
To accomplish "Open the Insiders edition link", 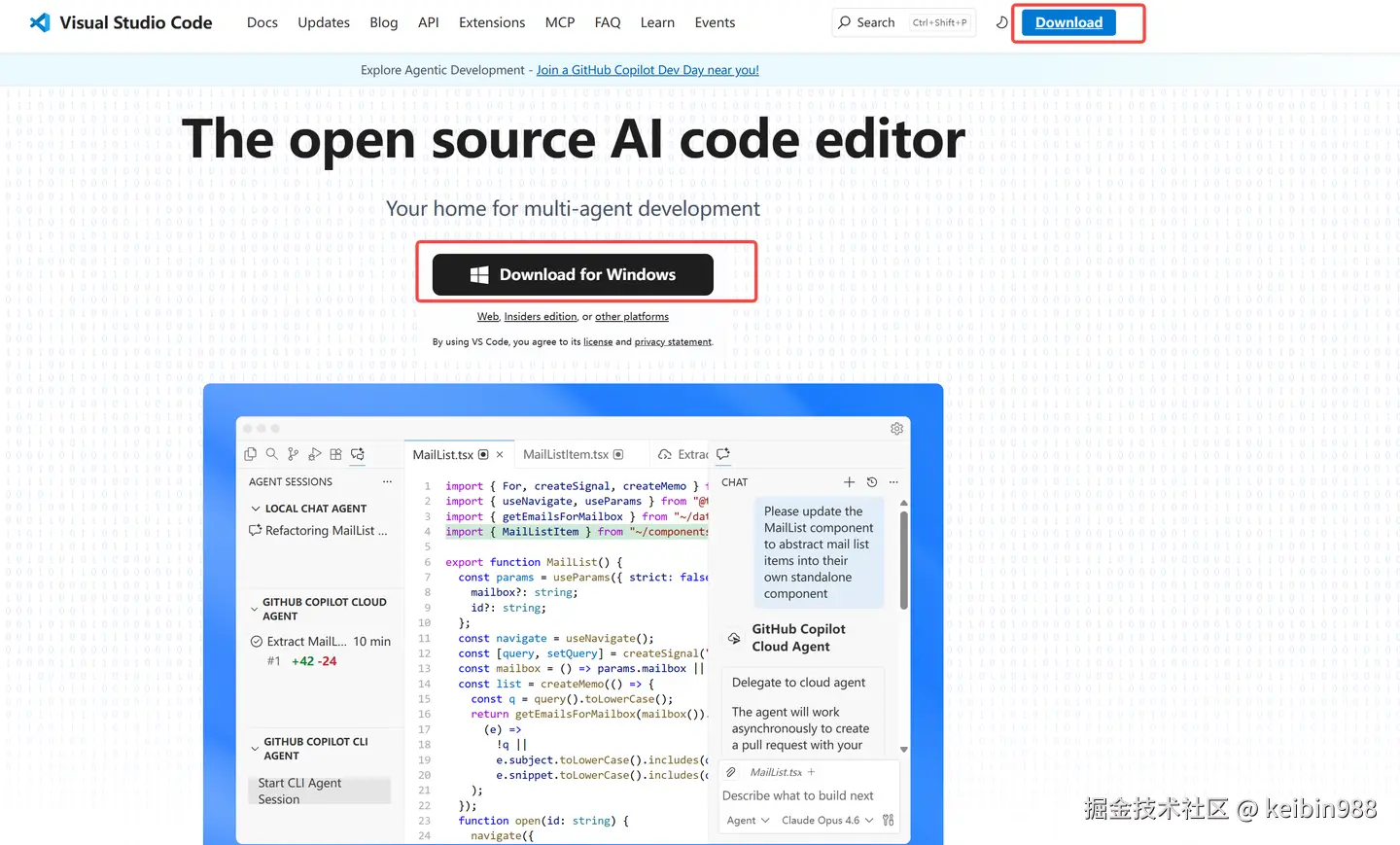I will 541,317.
